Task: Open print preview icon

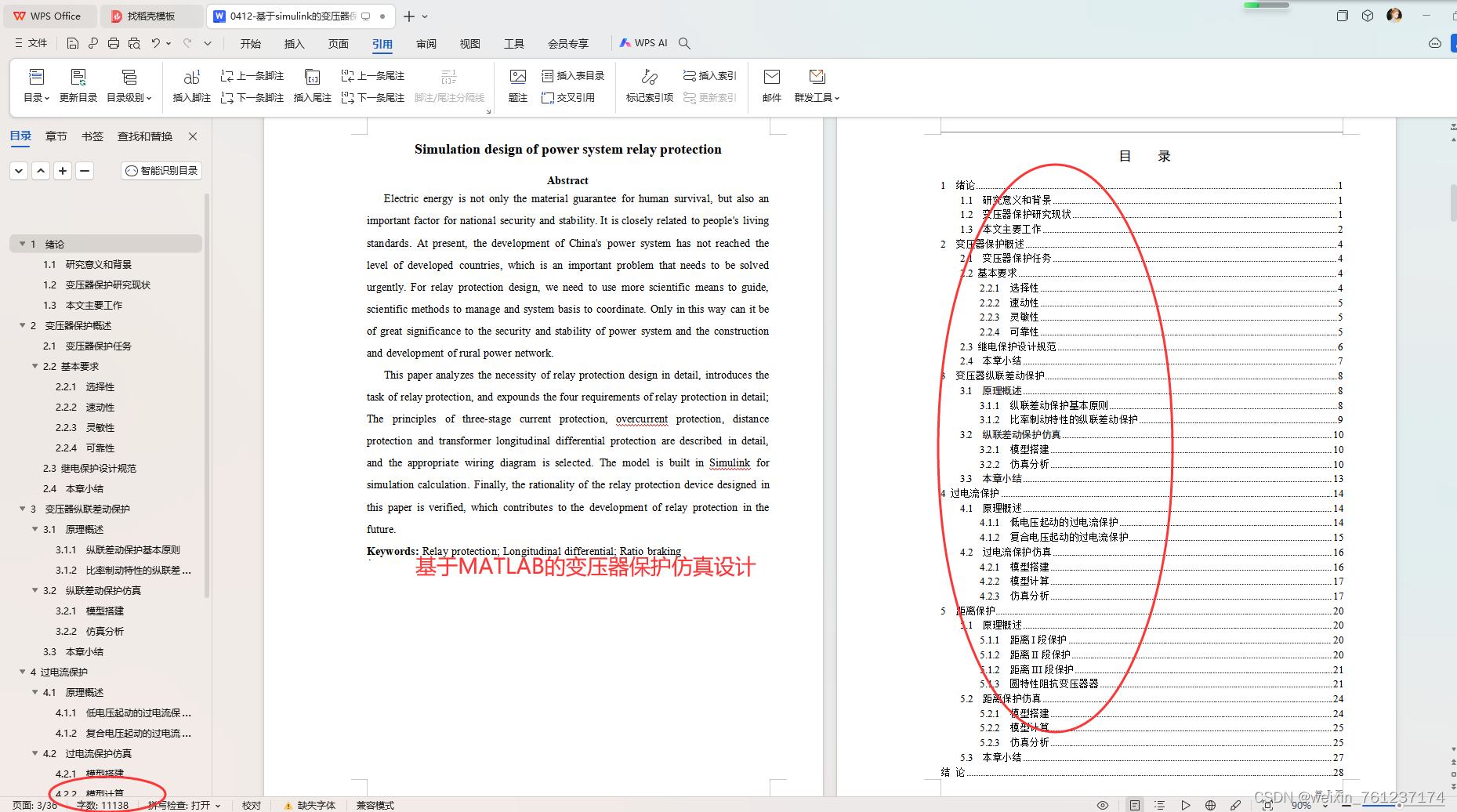Action: pos(134,43)
